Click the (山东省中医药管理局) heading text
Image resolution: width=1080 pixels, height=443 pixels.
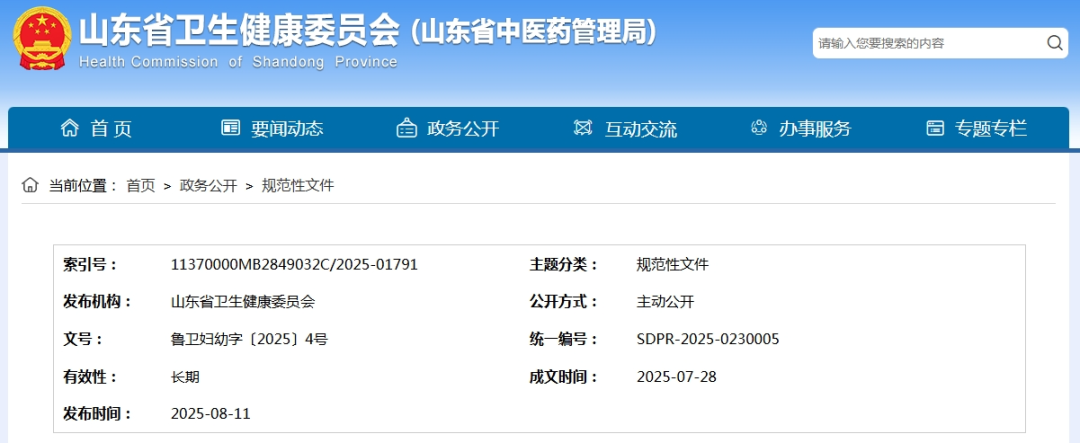point(532,31)
